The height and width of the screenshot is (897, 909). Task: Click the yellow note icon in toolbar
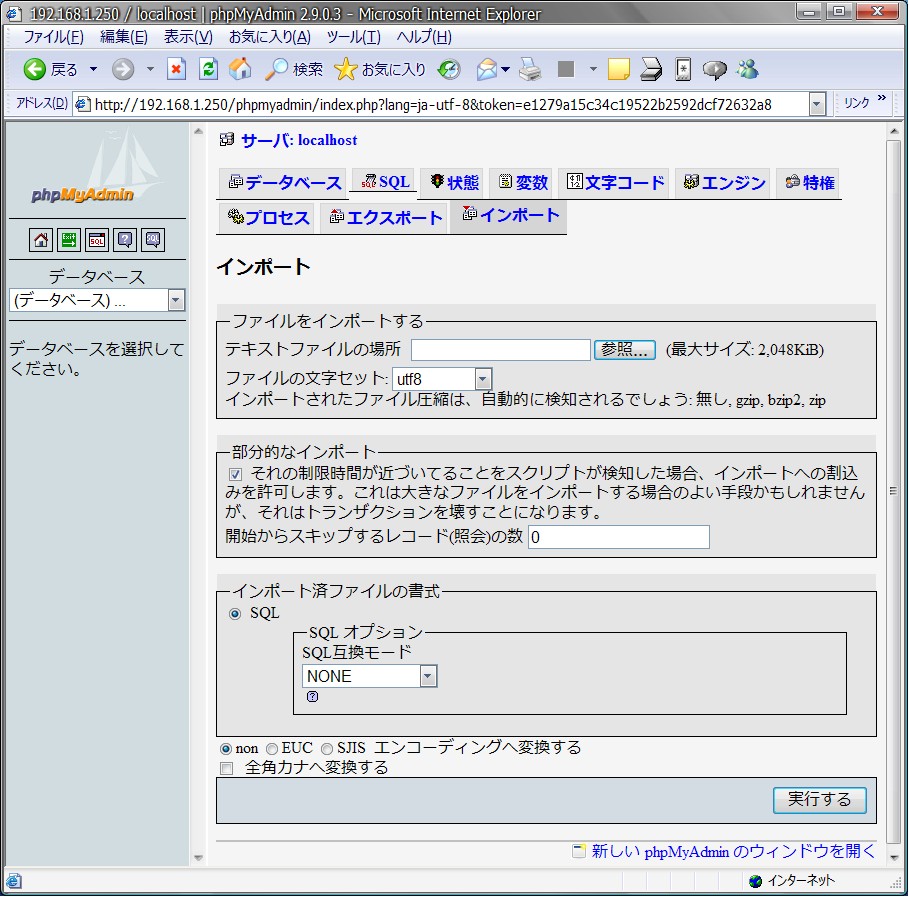point(618,70)
